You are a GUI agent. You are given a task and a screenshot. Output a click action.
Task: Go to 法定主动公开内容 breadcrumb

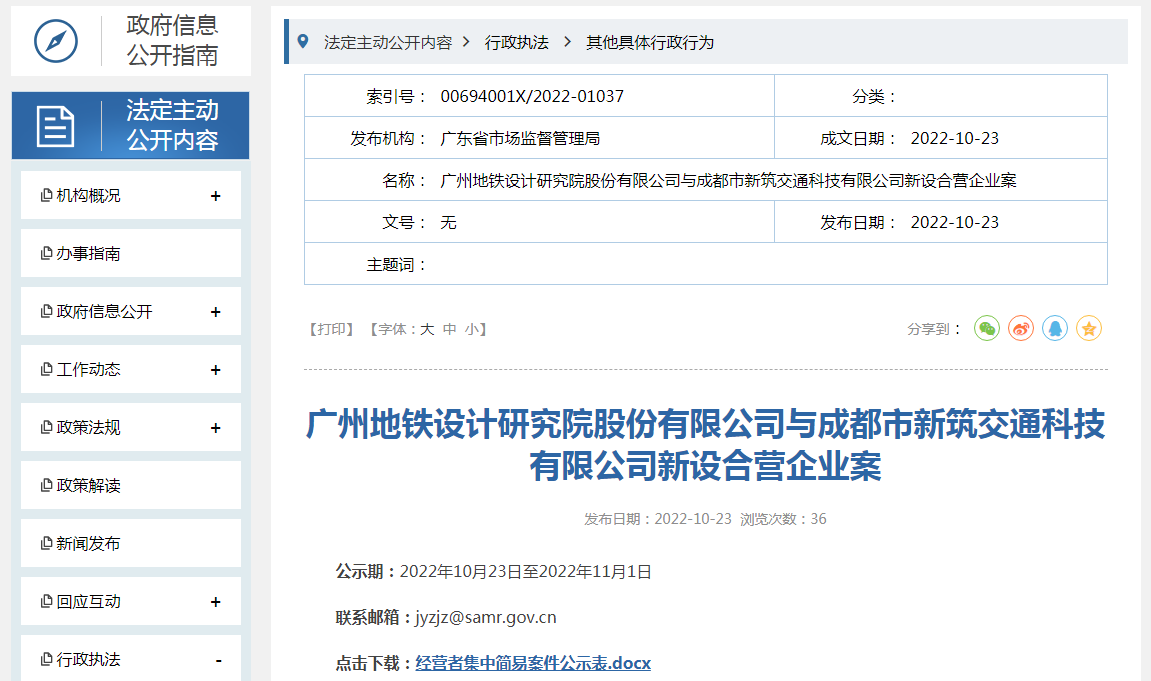388,43
